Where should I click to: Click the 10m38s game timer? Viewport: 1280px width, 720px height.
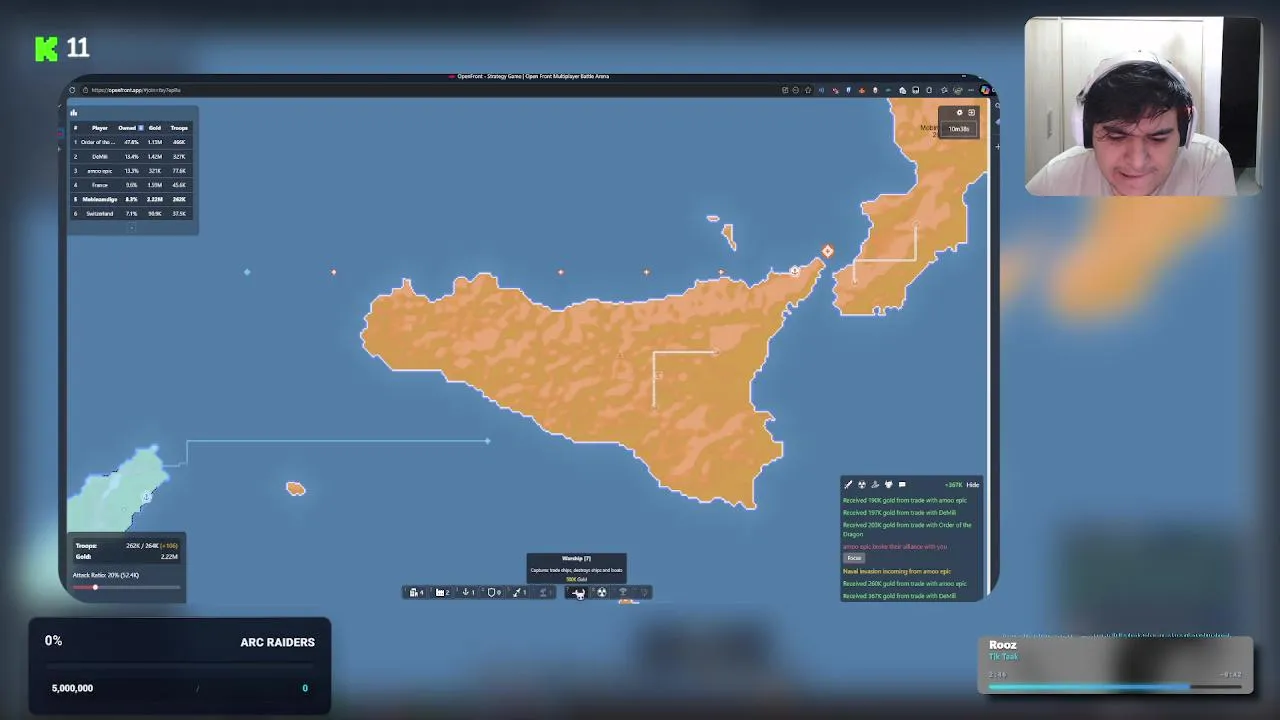pos(959,129)
